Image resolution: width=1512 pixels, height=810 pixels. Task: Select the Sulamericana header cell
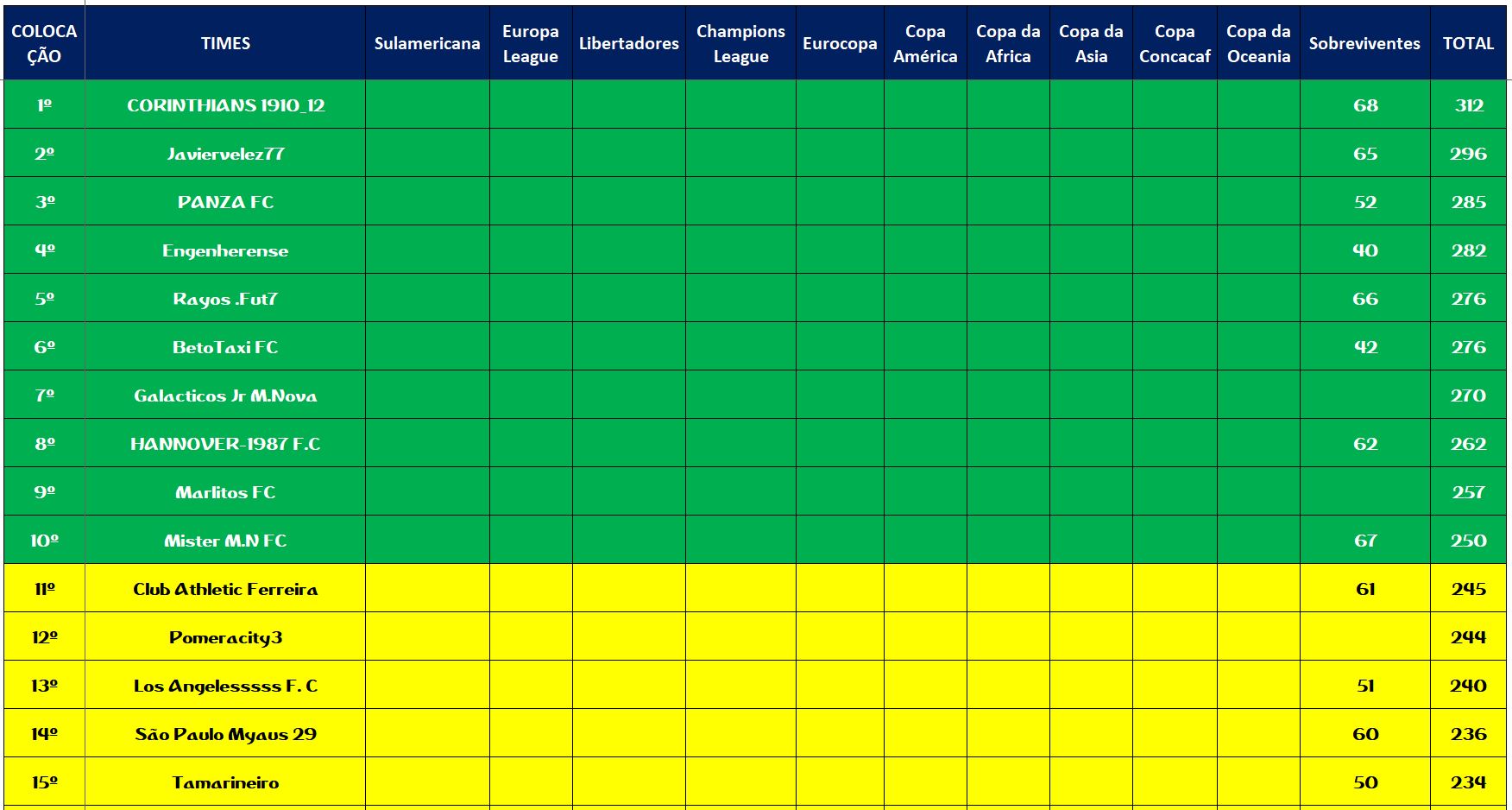coord(427,43)
